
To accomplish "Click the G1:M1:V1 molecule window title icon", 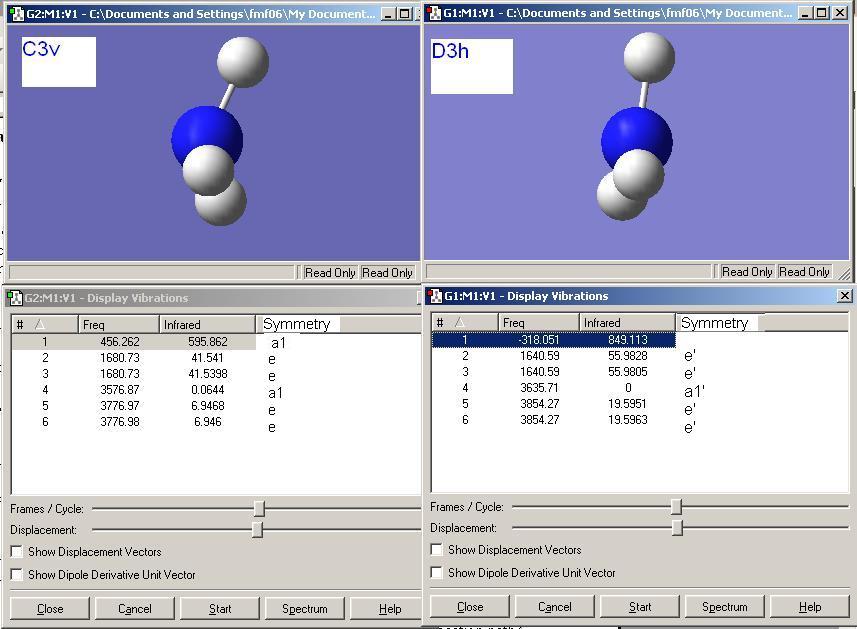I will 435,13.
